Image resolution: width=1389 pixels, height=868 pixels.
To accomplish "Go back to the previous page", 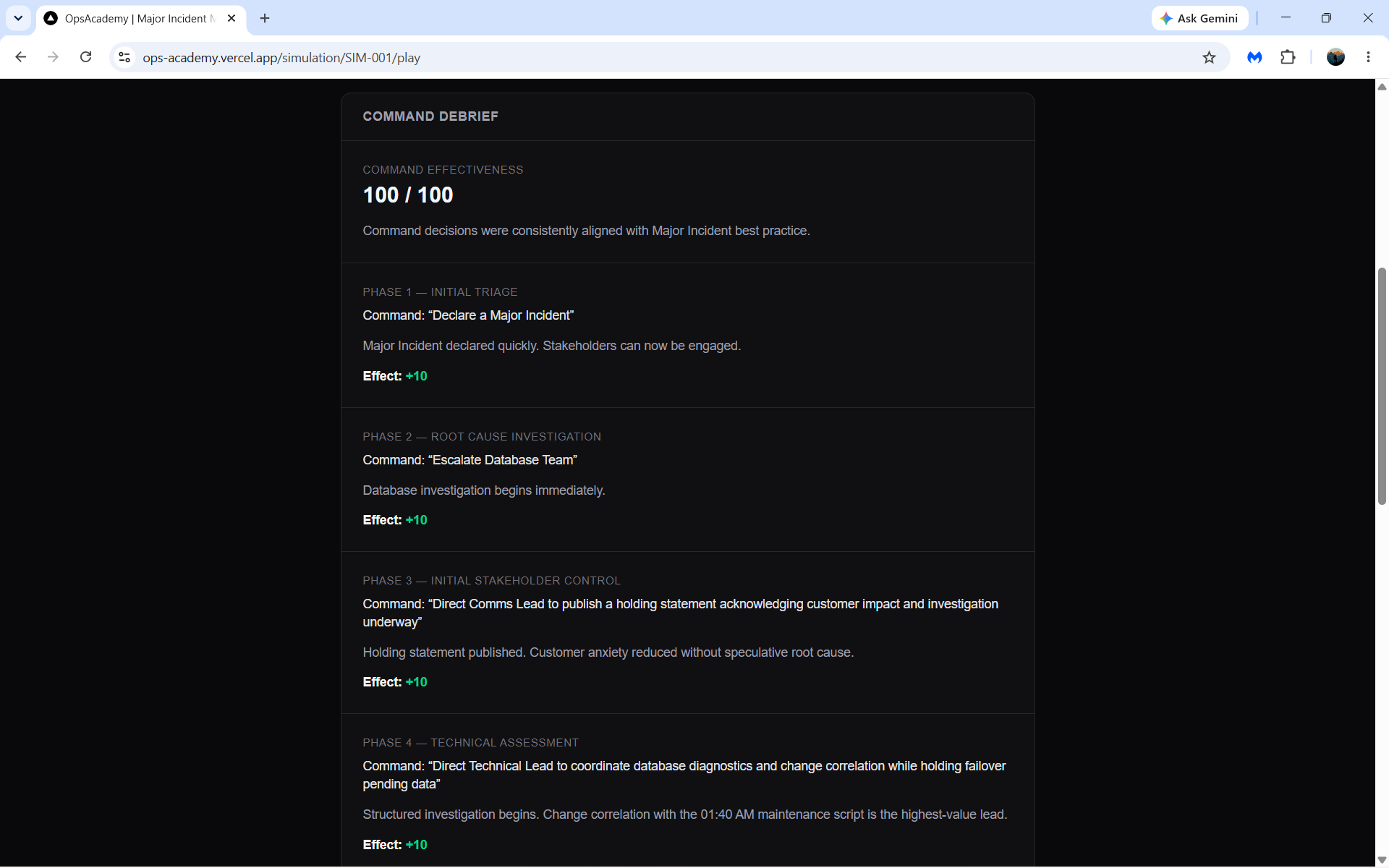I will [21, 57].
